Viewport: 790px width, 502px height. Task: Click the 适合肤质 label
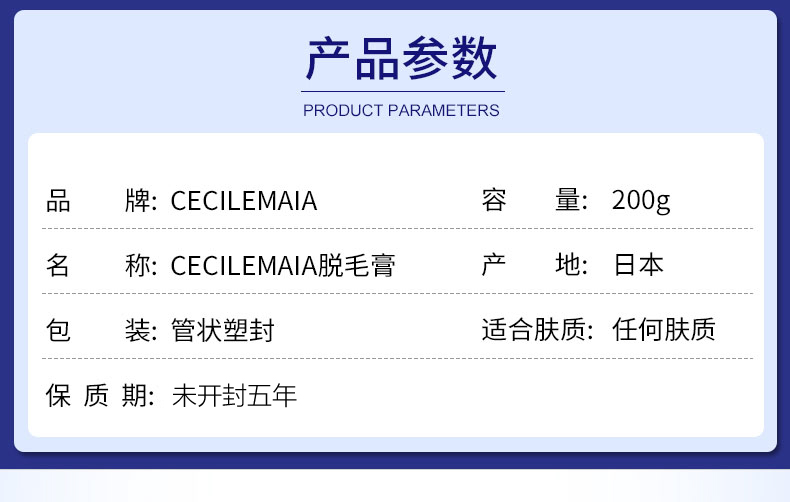click(537, 330)
